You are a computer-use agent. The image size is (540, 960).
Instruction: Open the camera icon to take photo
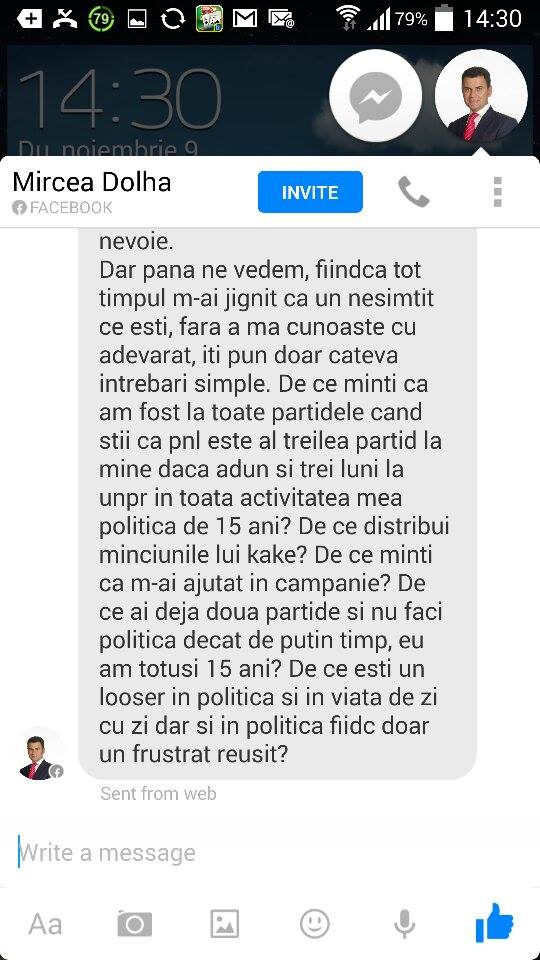(x=135, y=923)
